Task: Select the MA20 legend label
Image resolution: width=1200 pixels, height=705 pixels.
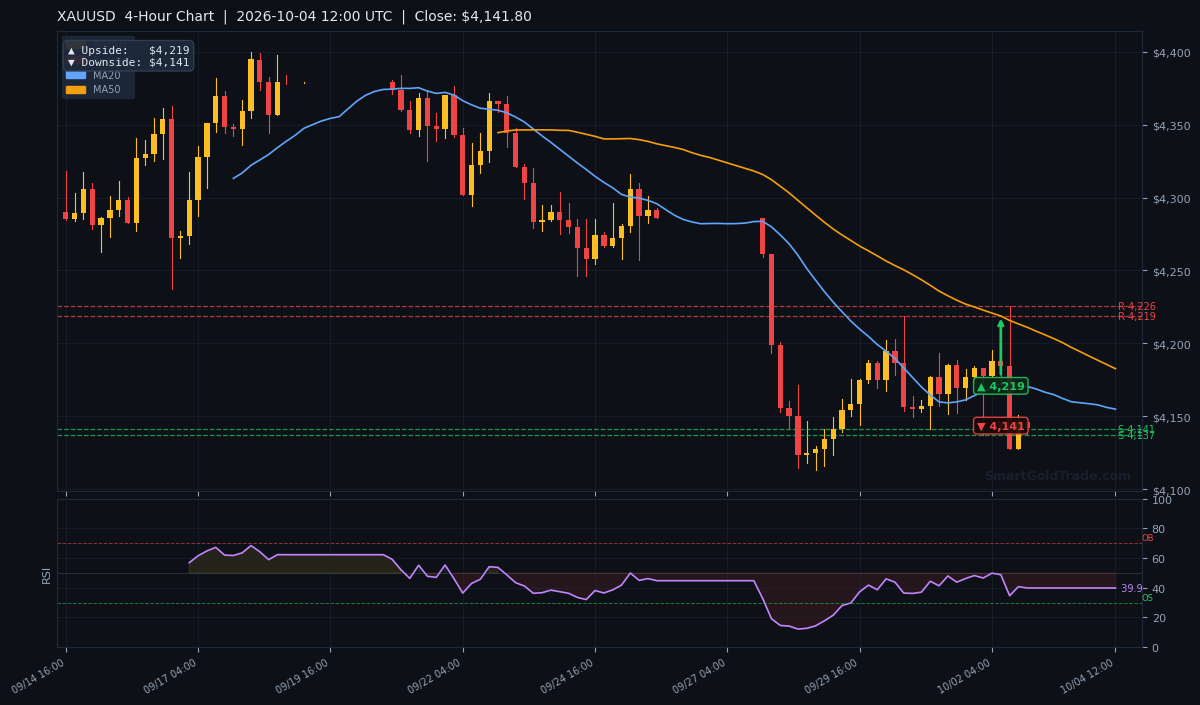Action: (107, 75)
